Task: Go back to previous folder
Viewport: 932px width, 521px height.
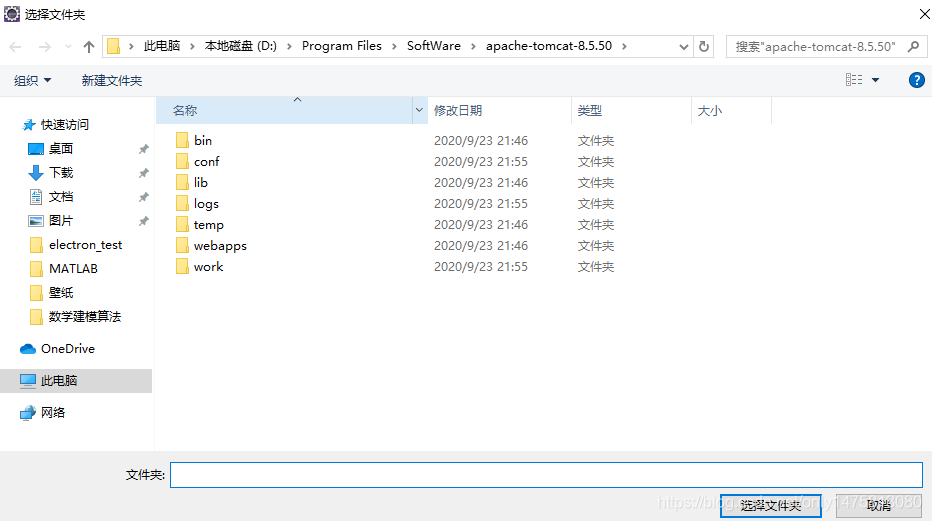Action: (x=16, y=47)
